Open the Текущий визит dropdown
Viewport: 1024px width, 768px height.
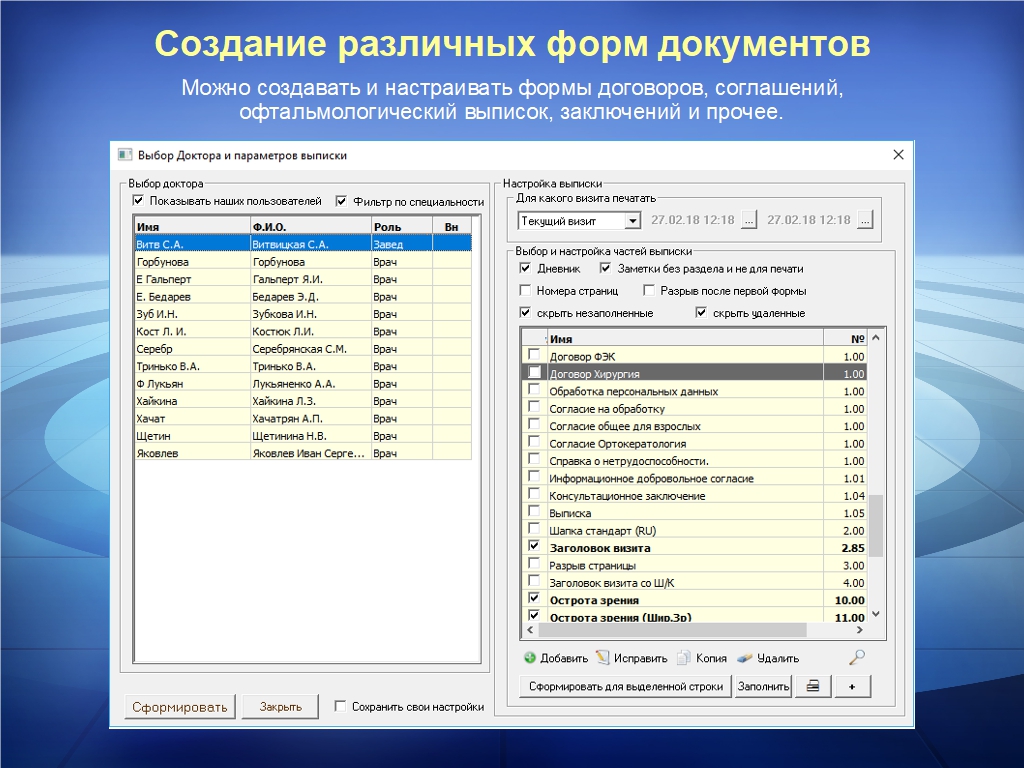point(632,221)
